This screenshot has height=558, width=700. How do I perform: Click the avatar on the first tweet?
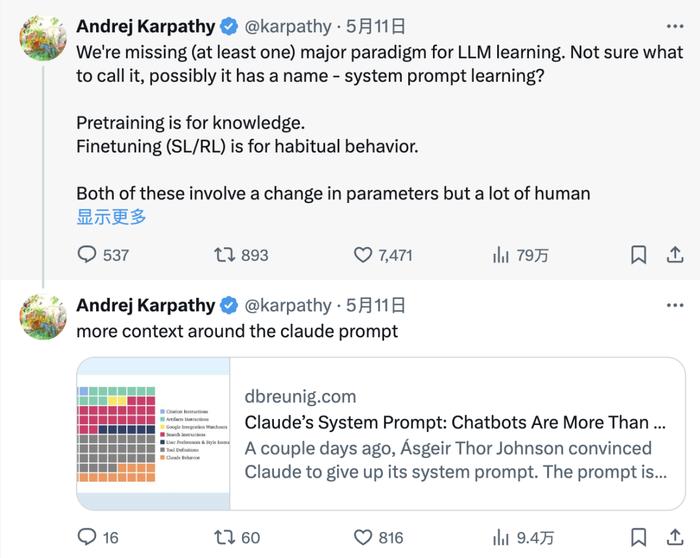tap(43, 37)
